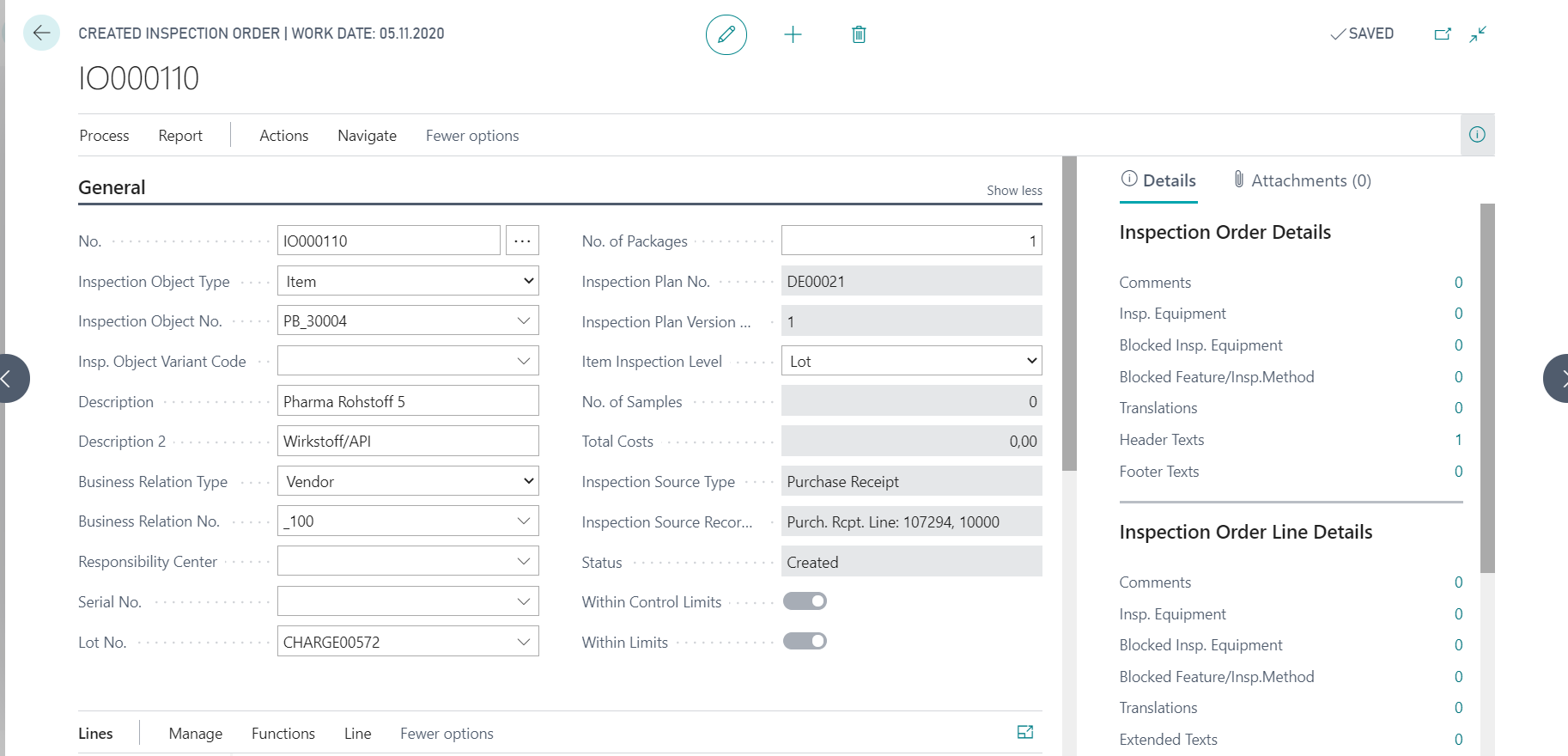
Task: Click the main content vertical scrollbar
Action: 1069,314
